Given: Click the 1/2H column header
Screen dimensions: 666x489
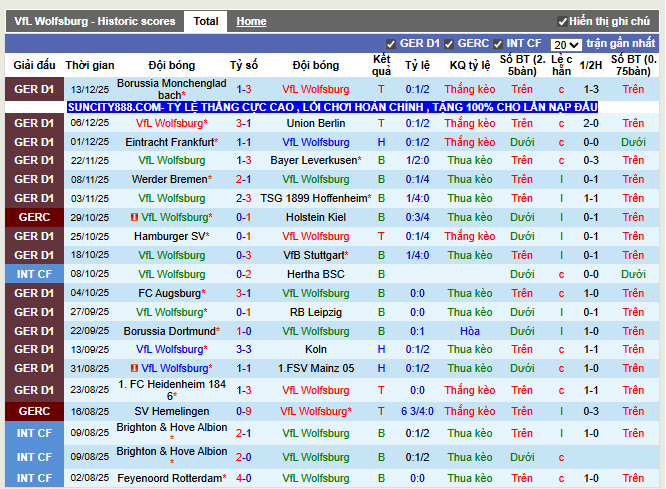Looking at the screenshot, I should pos(591,65).
